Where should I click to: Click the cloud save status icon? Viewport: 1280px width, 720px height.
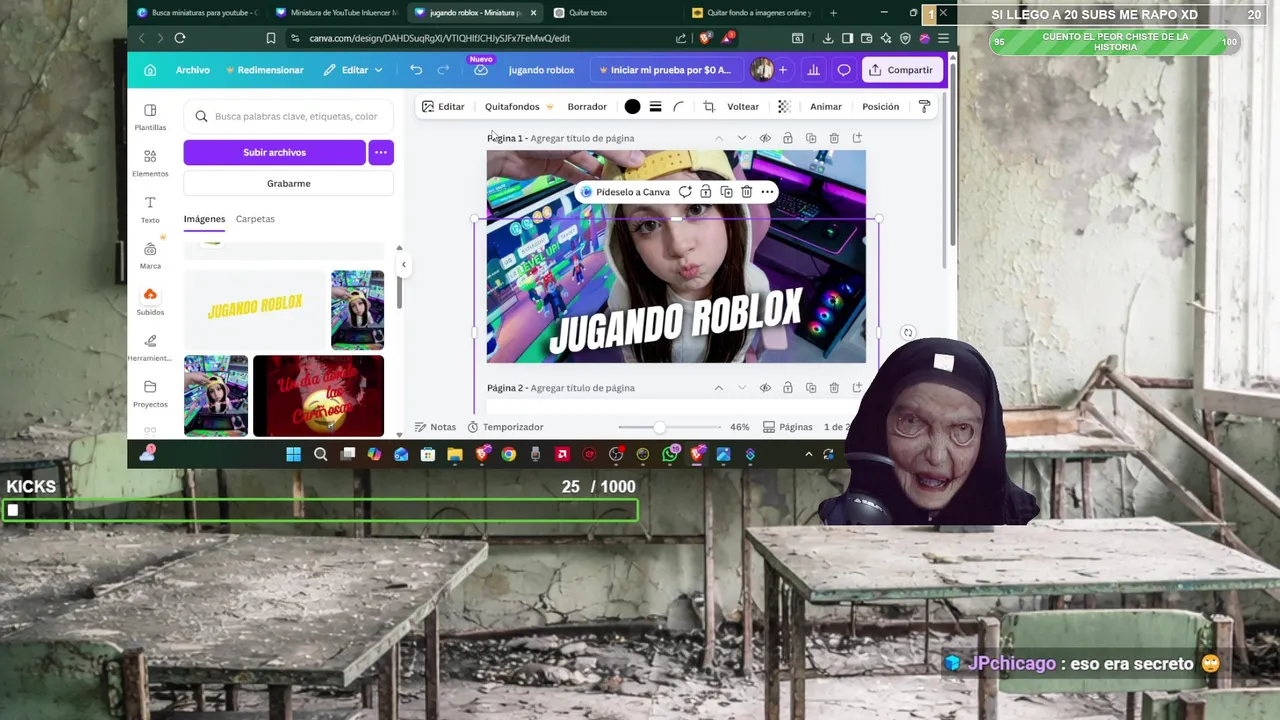[481, 70]
